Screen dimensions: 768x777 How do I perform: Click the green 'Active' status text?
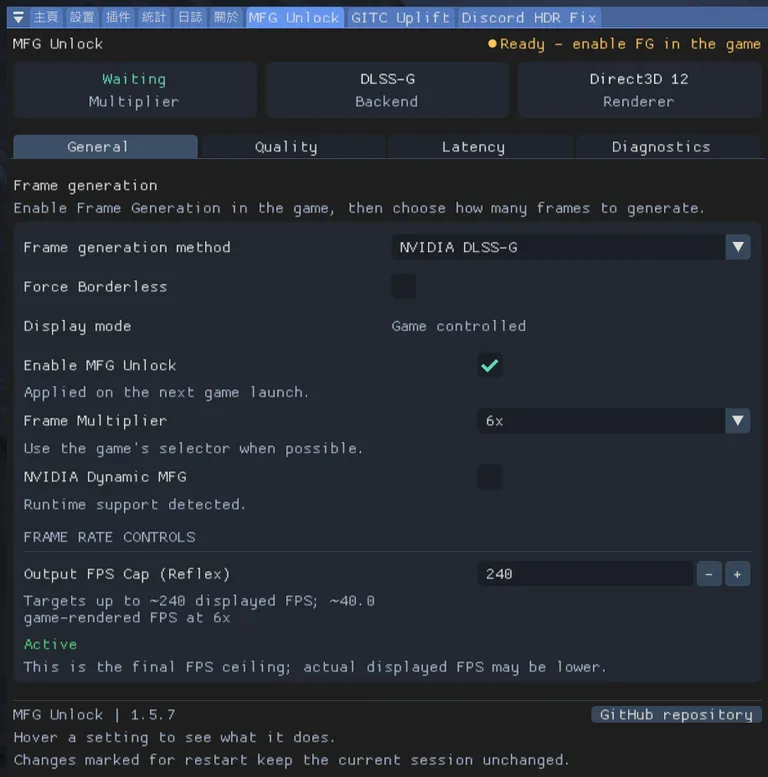tap(51, 644)
